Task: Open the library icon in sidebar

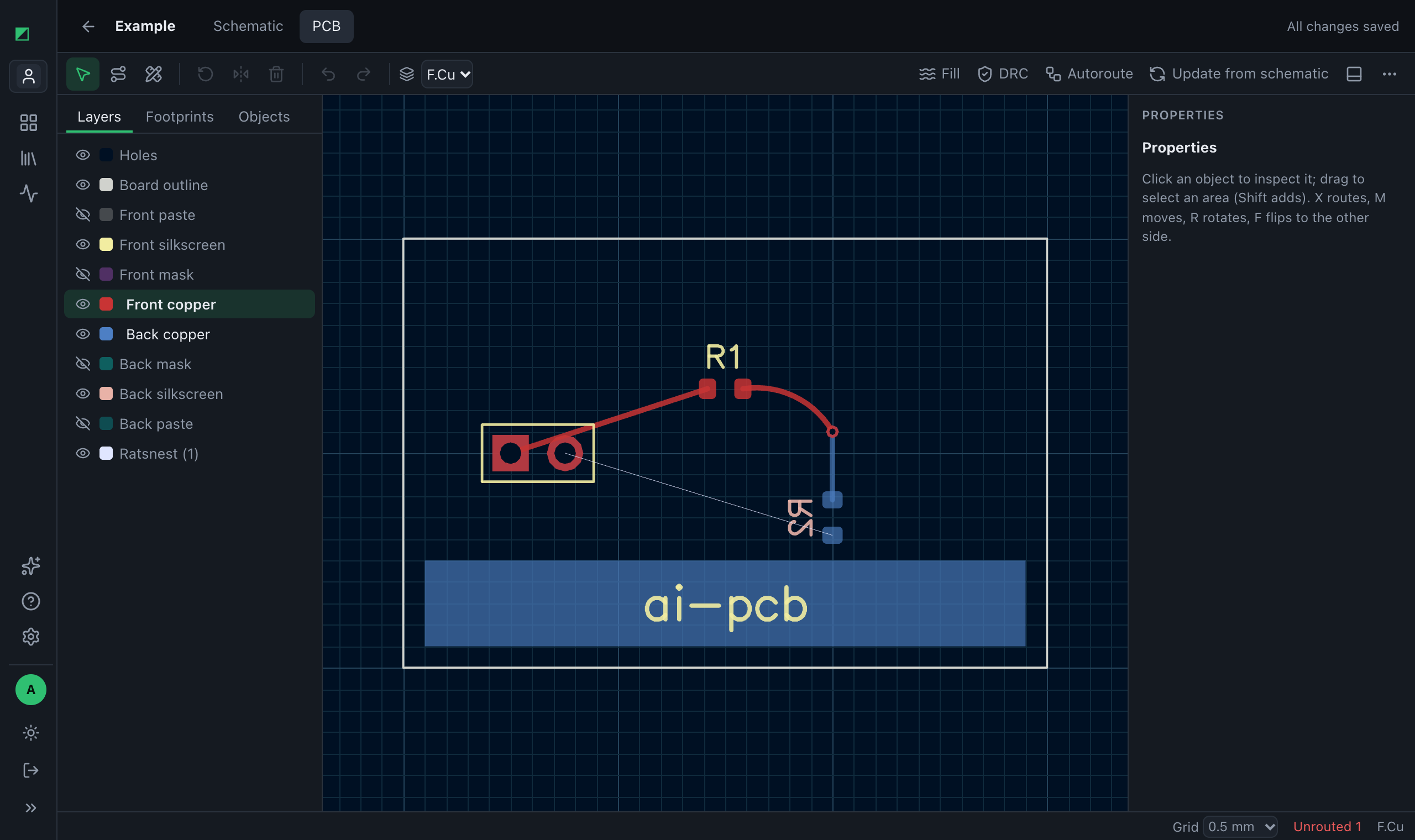Action: [28, 159]
